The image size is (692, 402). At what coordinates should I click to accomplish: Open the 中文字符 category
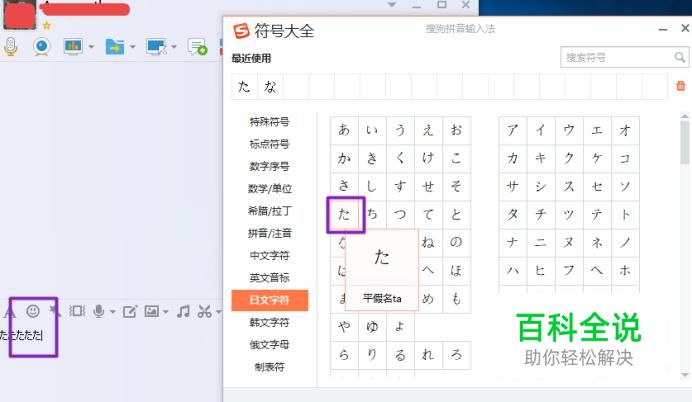(x=269, y=255)
